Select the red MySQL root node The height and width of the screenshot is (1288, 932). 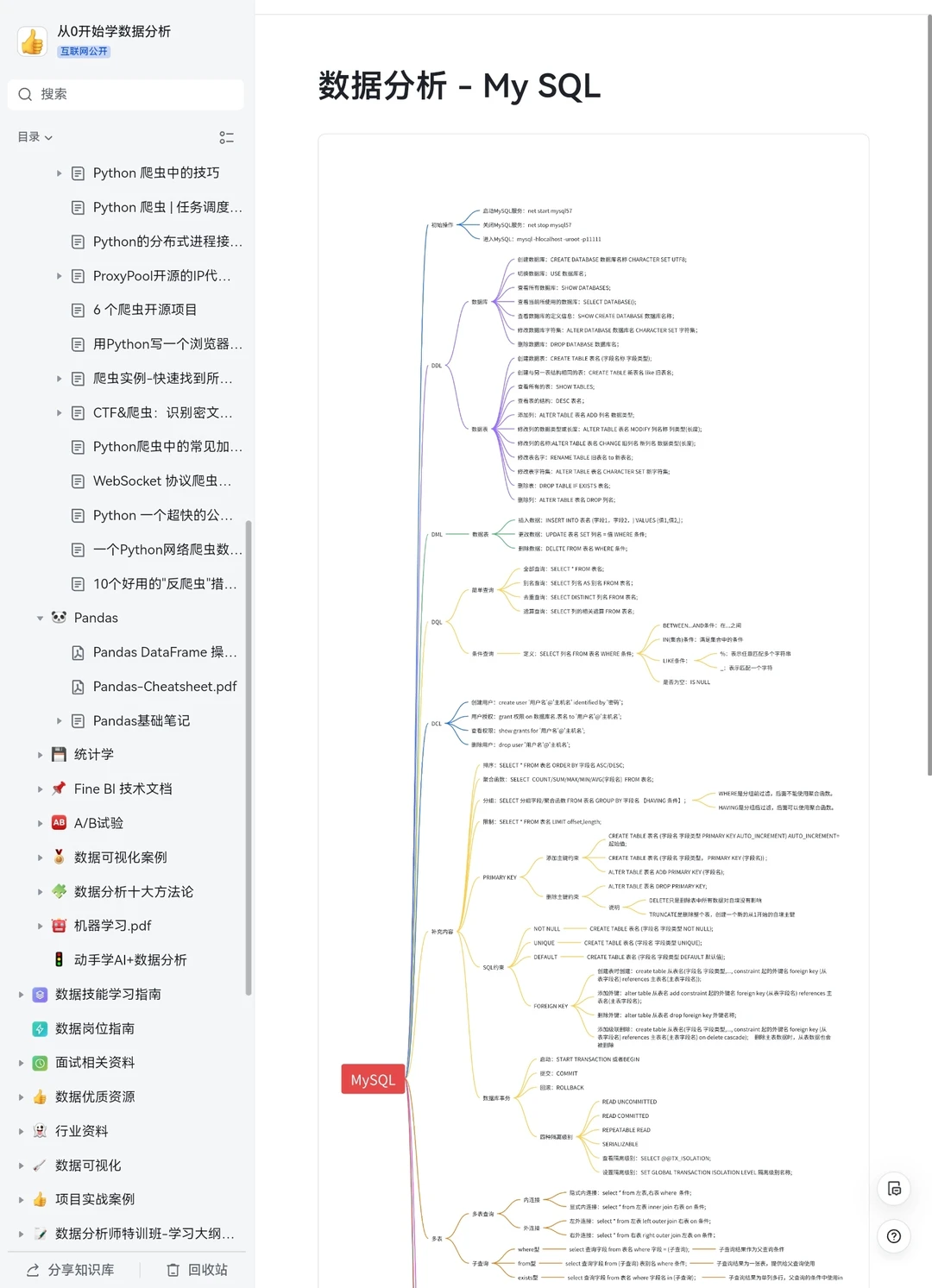[x=373, y=1078]
